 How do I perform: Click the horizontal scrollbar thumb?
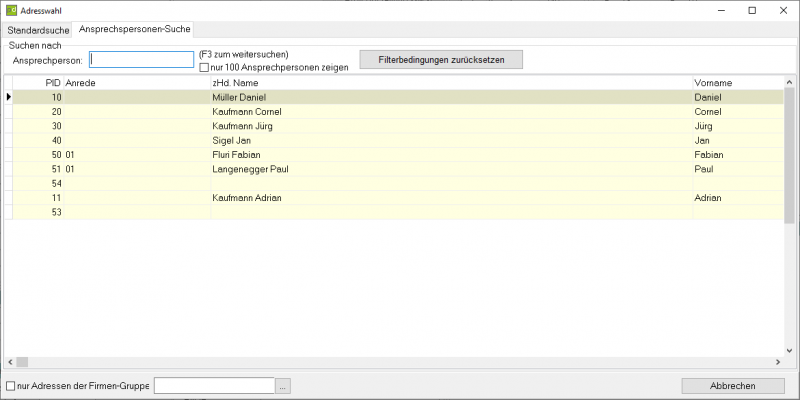click(x=22, y=362)
